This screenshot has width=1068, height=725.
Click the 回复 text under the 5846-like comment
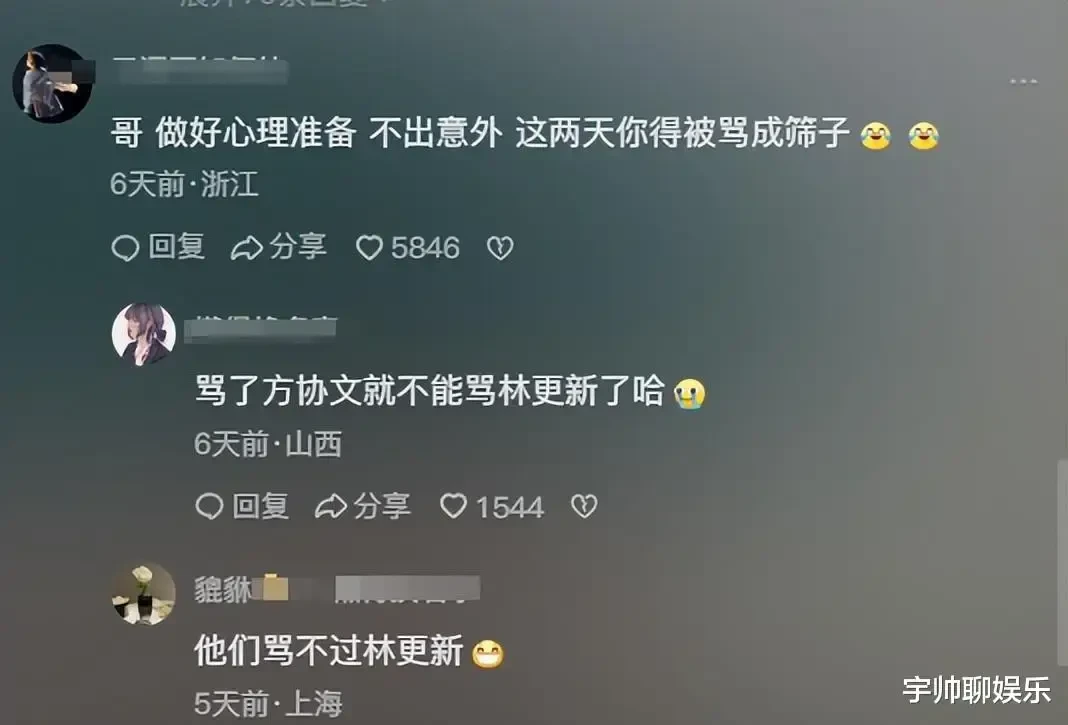pyautogui.click(x=176, y=247)
